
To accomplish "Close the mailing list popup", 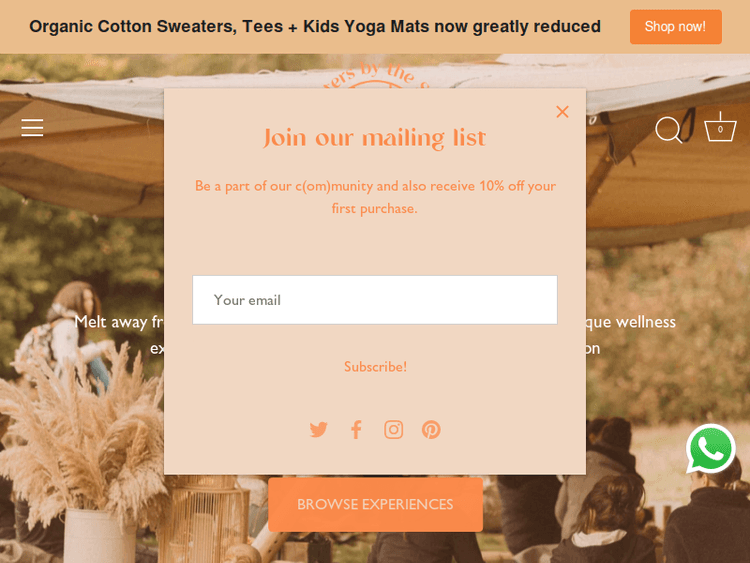I will click(x=562, y=112).
